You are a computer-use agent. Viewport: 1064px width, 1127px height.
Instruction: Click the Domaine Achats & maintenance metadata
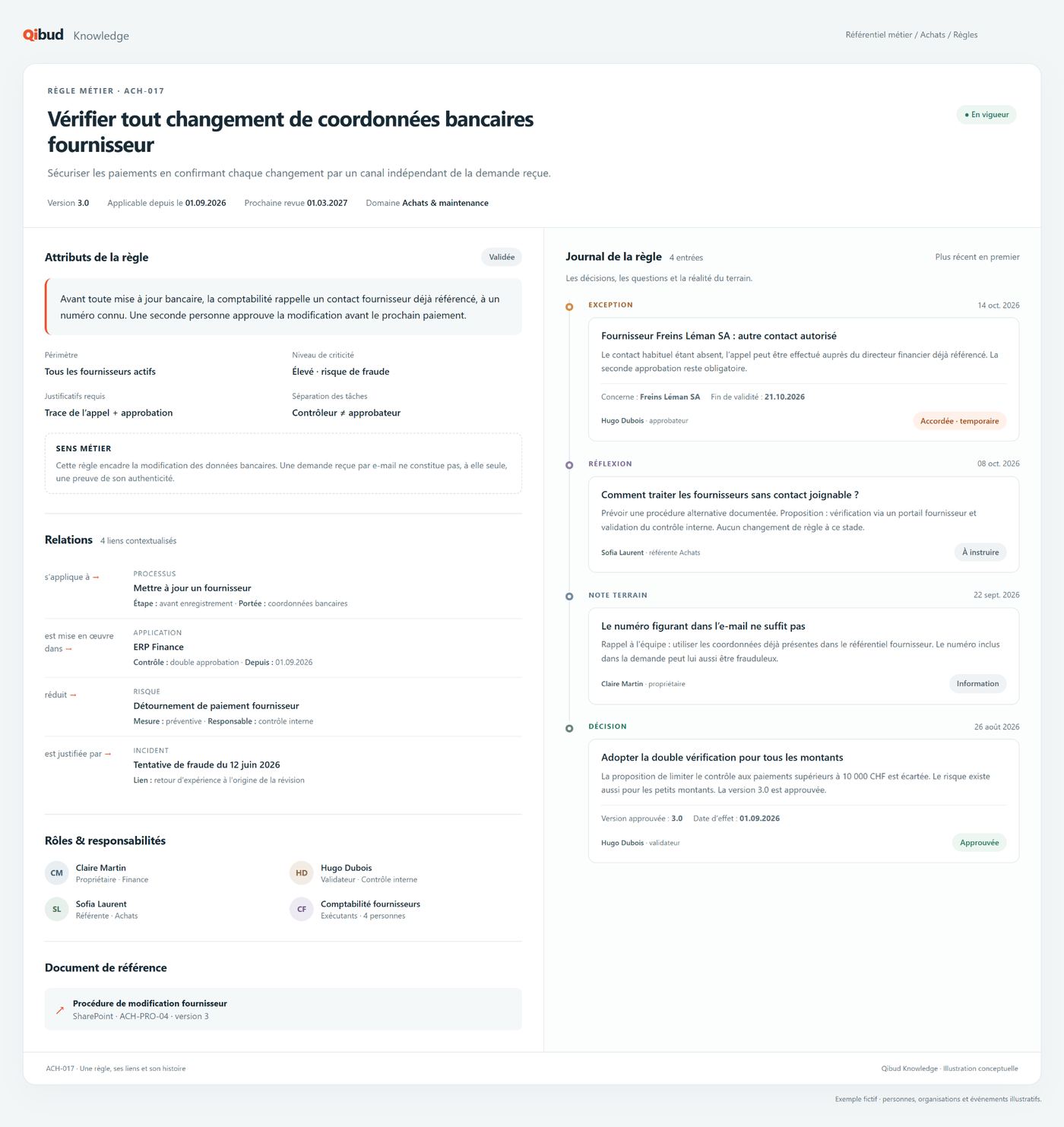pyautogui.click(x=427, y=203)
